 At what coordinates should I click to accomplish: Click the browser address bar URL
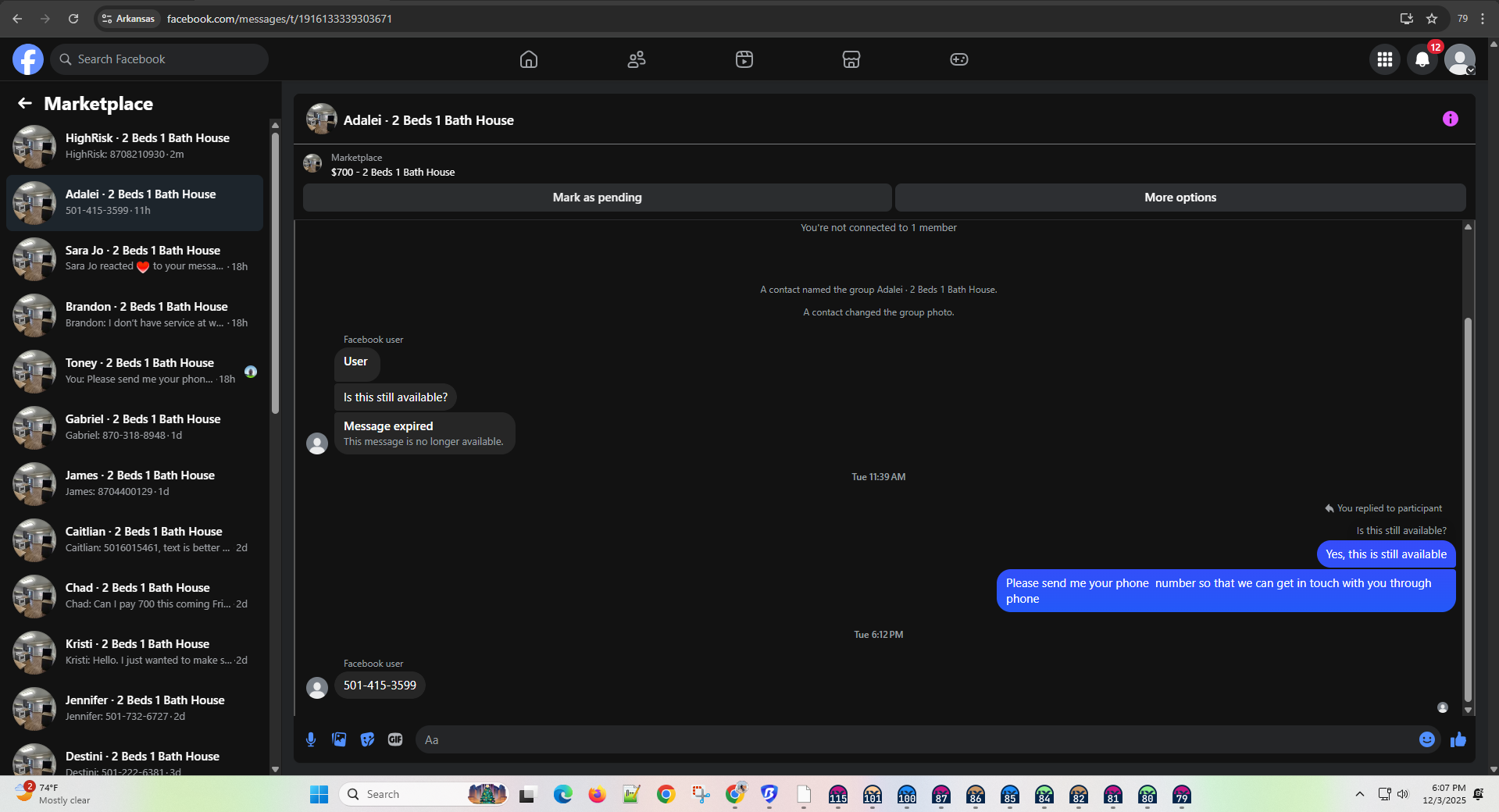click(280, 19)
